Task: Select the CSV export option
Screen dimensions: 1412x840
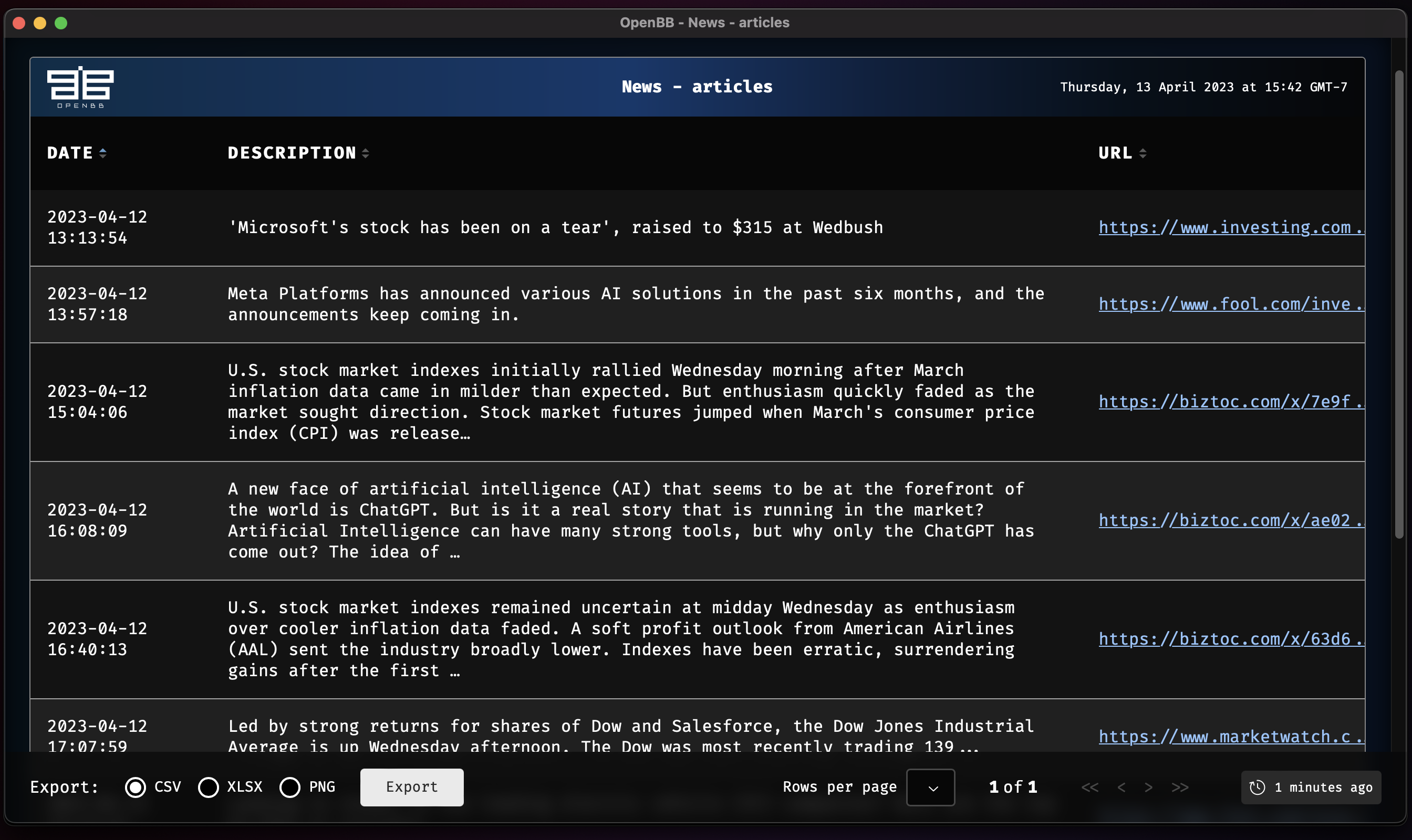Action: pos(136,787)
